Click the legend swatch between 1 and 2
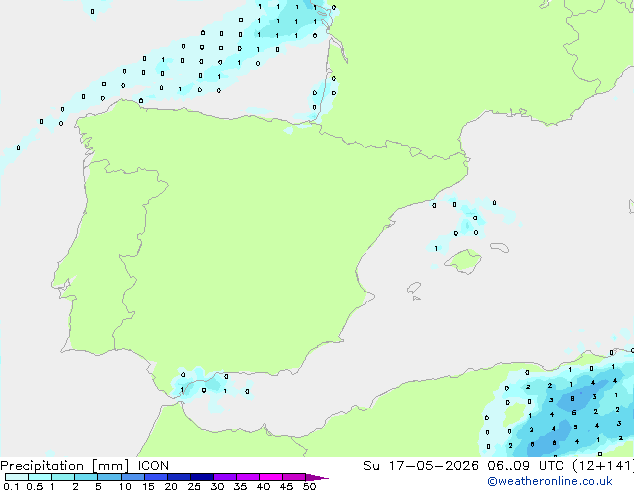 coord(63,477)
